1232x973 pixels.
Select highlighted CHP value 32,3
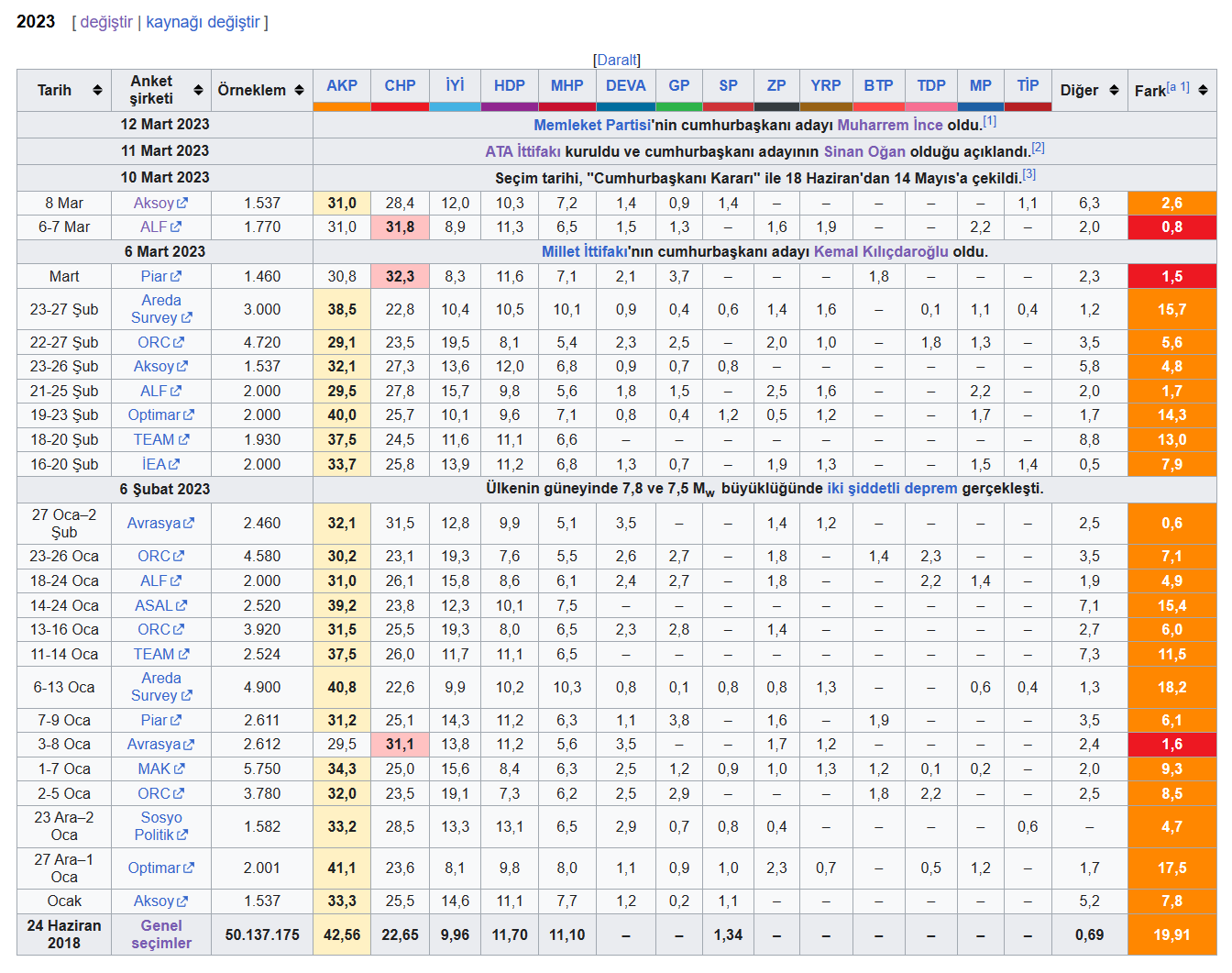tap(400, 276)
